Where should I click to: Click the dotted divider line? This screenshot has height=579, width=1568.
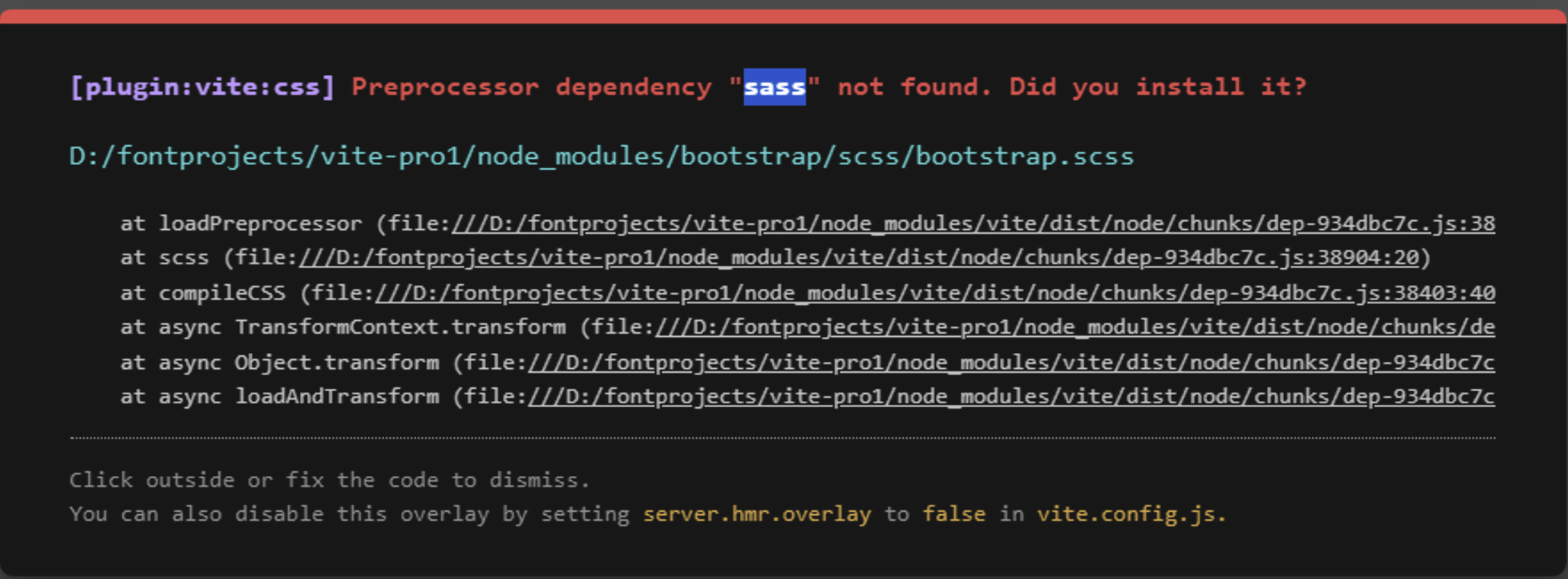click(x=782, y=438)
